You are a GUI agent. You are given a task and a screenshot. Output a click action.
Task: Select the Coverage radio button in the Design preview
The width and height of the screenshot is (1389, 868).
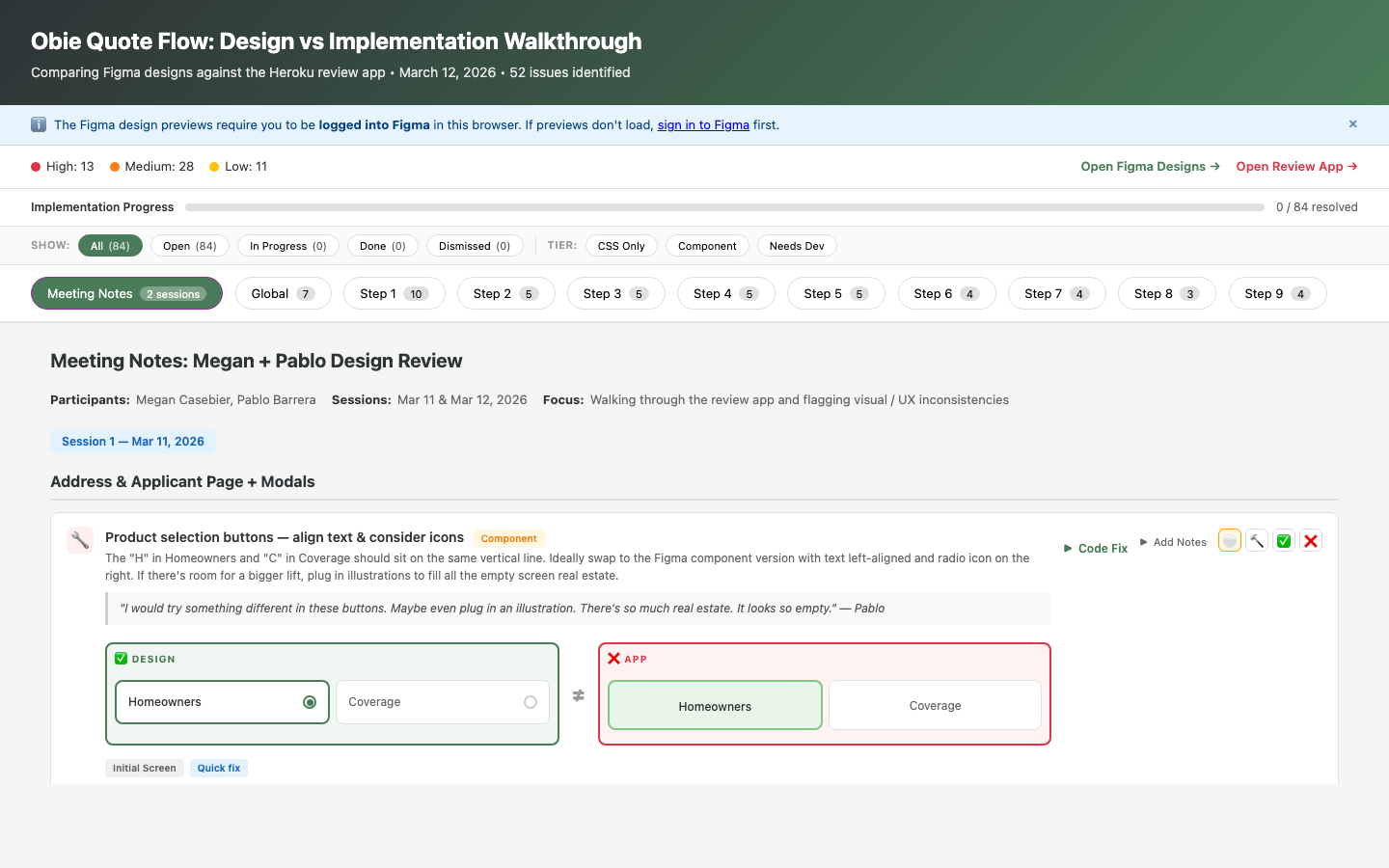tap(529, 701)
